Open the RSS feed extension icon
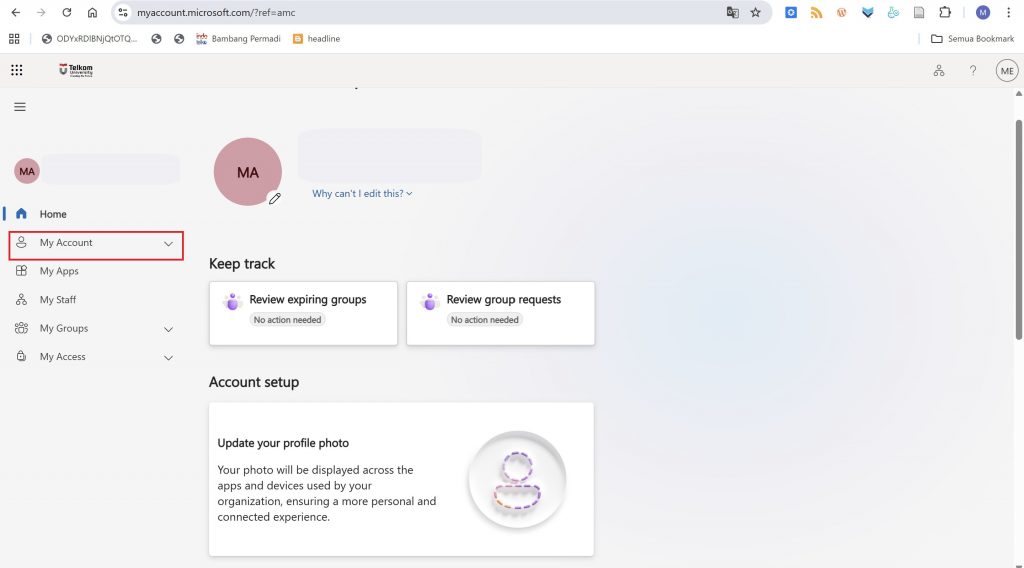1024x568 pixels. pos(816,12)
